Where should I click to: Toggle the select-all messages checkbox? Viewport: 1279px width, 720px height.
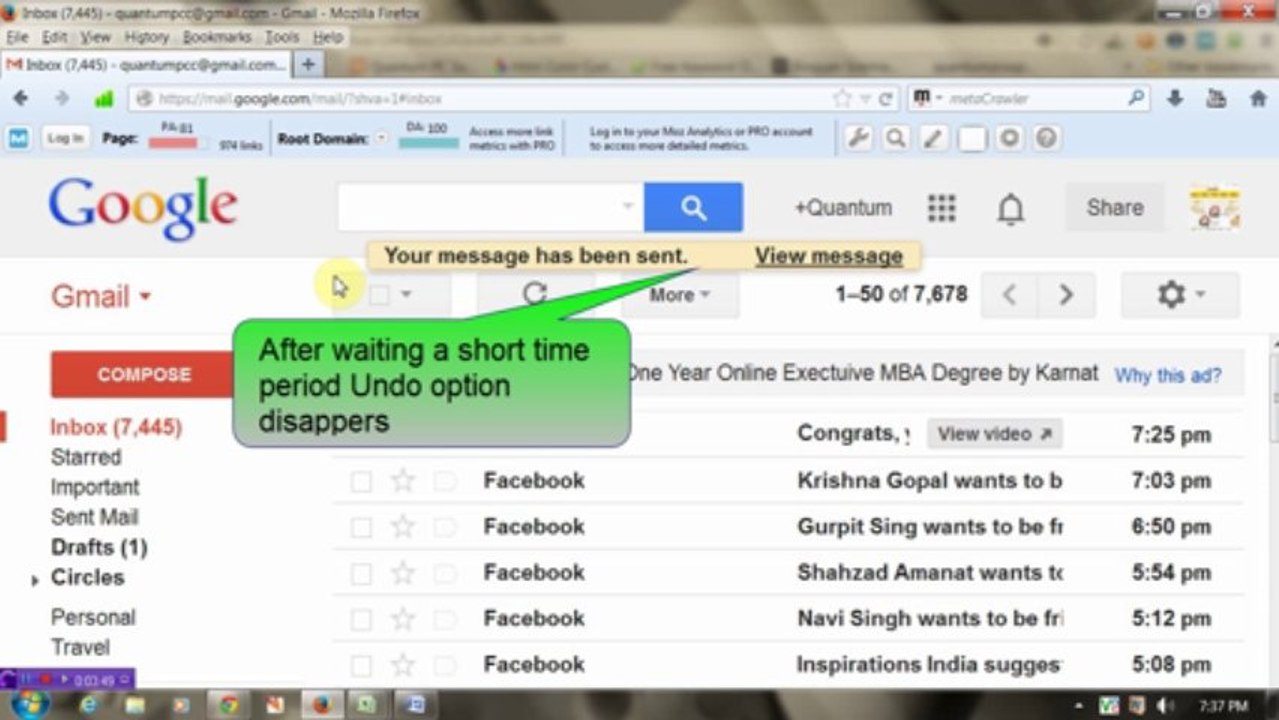click(379, 295)
